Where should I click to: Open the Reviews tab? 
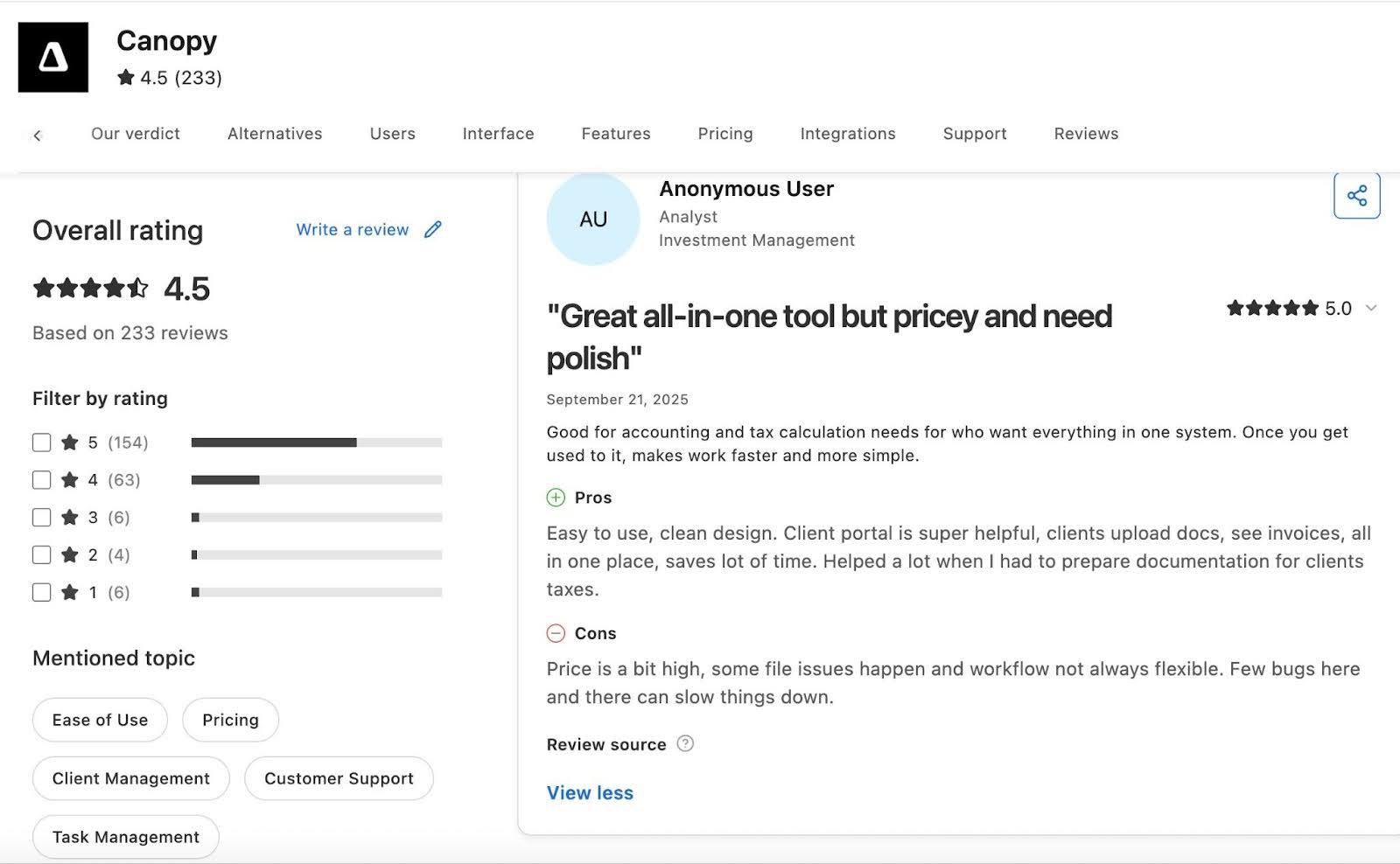point(1085,134)
